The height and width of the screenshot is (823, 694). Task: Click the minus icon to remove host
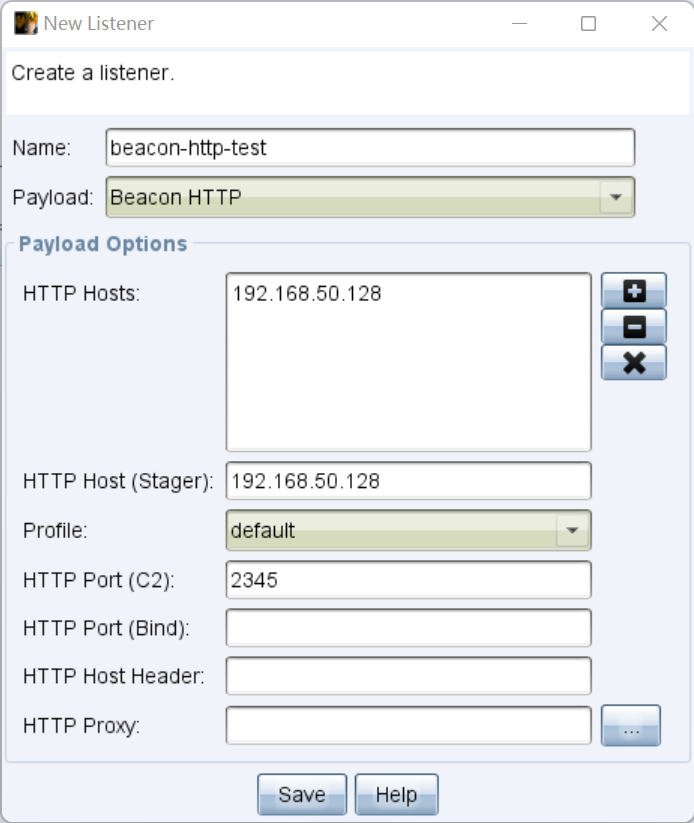633,326
